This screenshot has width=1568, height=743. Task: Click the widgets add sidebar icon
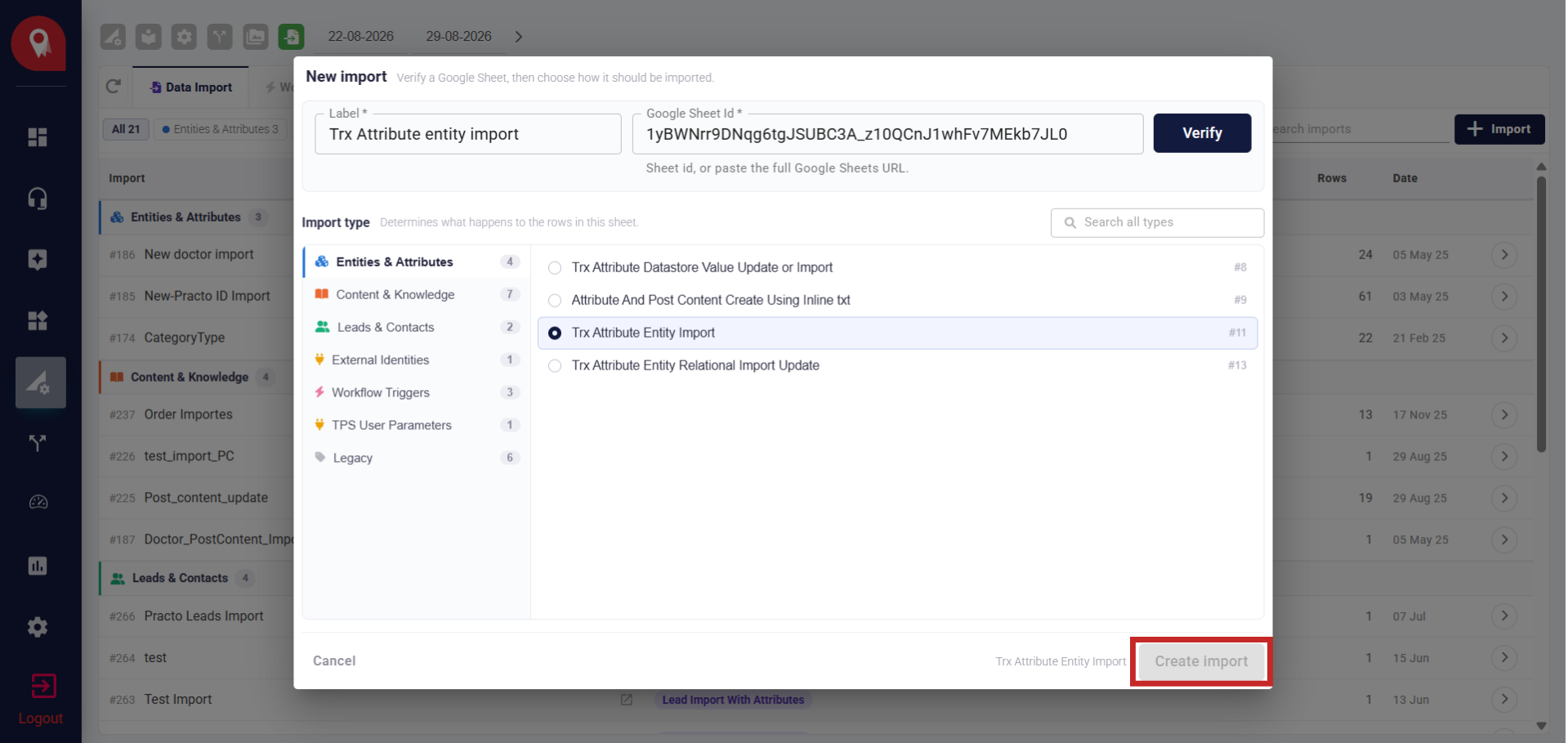[38, 320]
